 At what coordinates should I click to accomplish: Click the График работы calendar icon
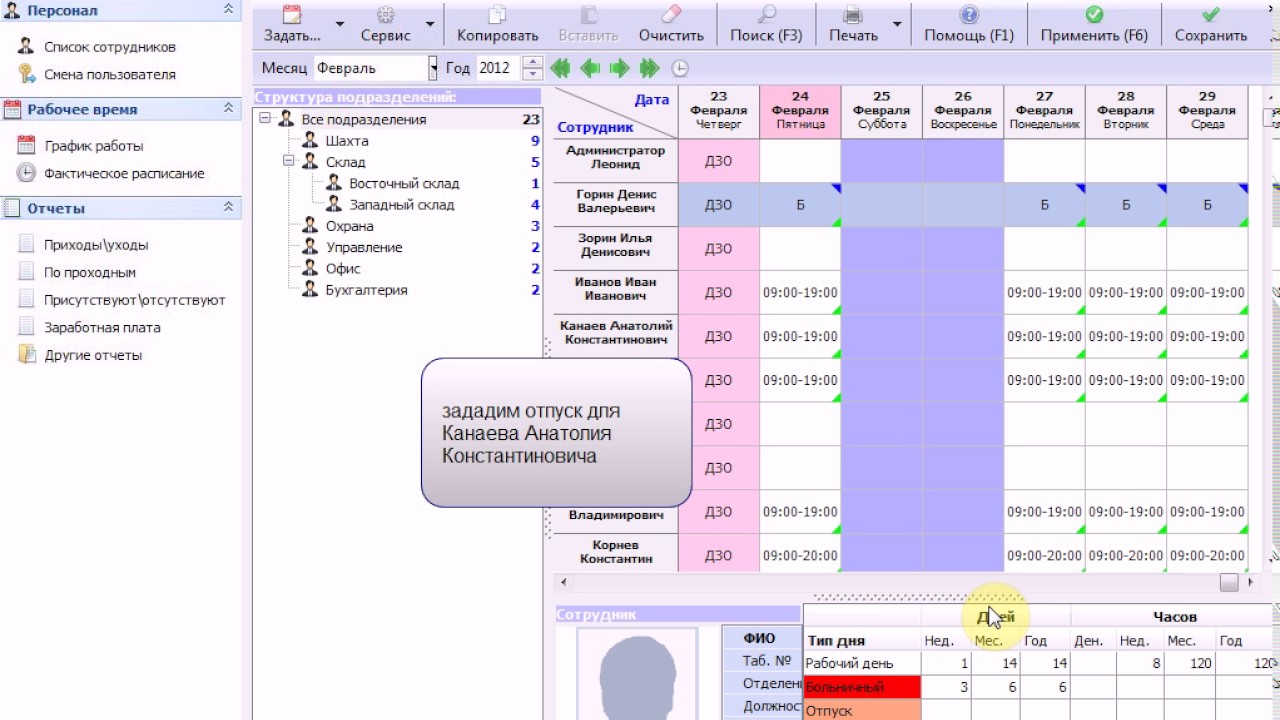pos(26,145)
